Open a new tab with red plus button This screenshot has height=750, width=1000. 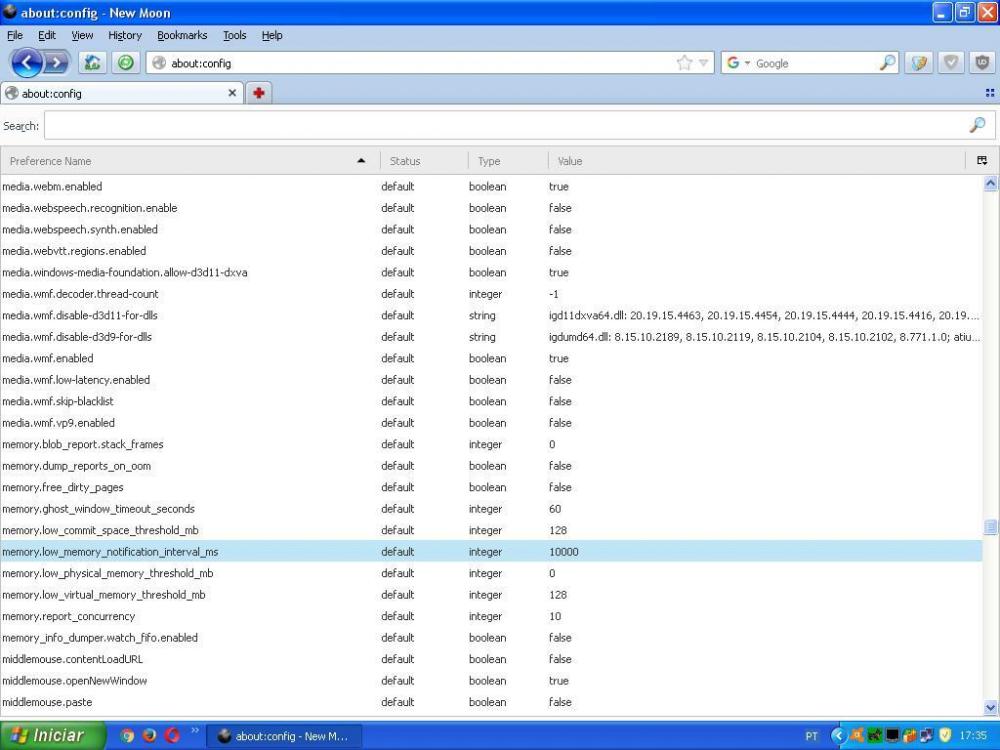(258, 93)
